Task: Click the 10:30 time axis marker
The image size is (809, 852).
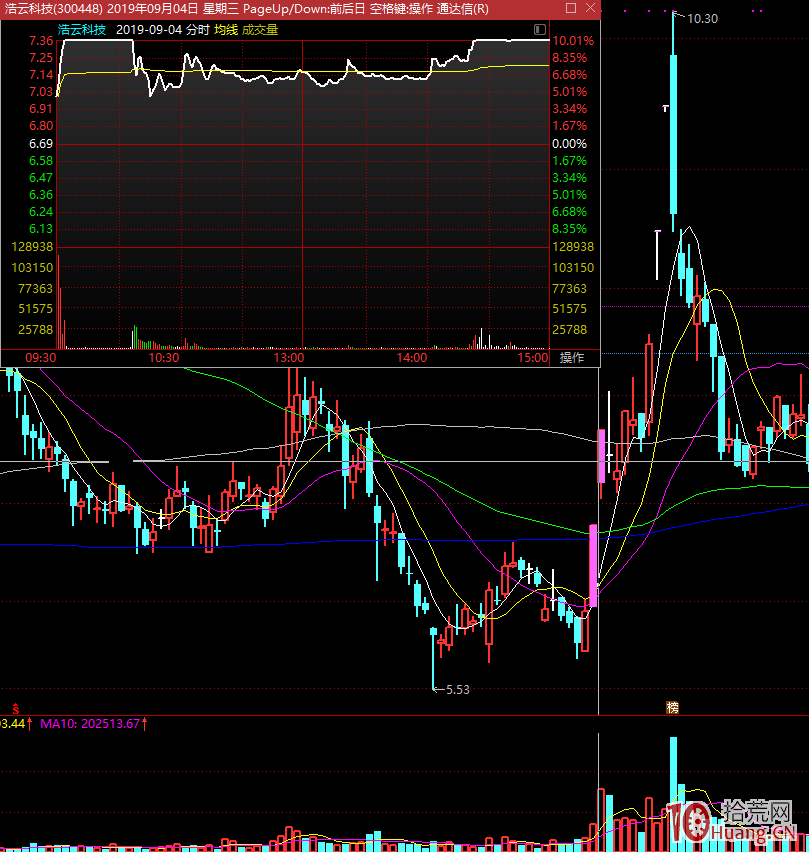Action: coord(164,357)
